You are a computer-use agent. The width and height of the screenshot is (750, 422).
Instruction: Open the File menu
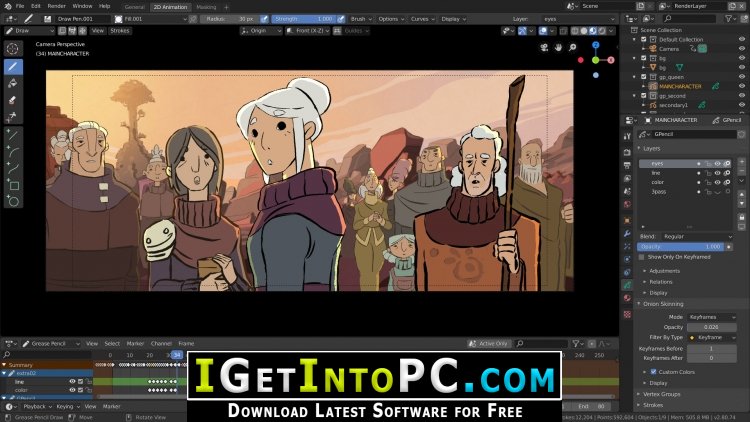click(x=20, y=6)
